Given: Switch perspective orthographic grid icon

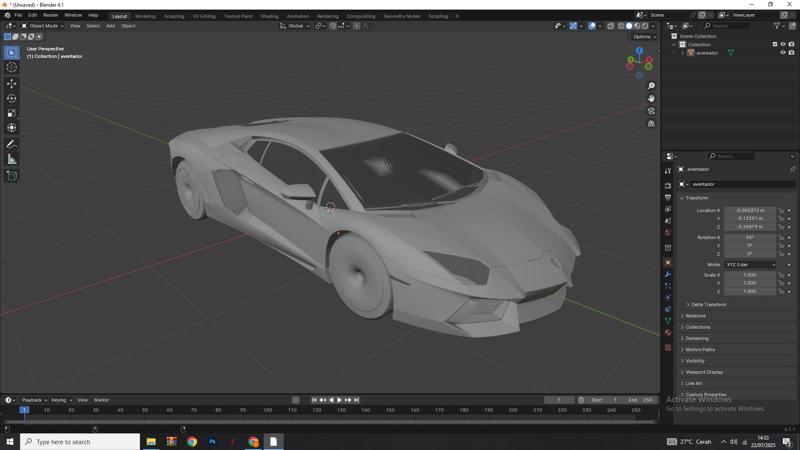Looking at the screenshot, I should (x=651, y=123).
